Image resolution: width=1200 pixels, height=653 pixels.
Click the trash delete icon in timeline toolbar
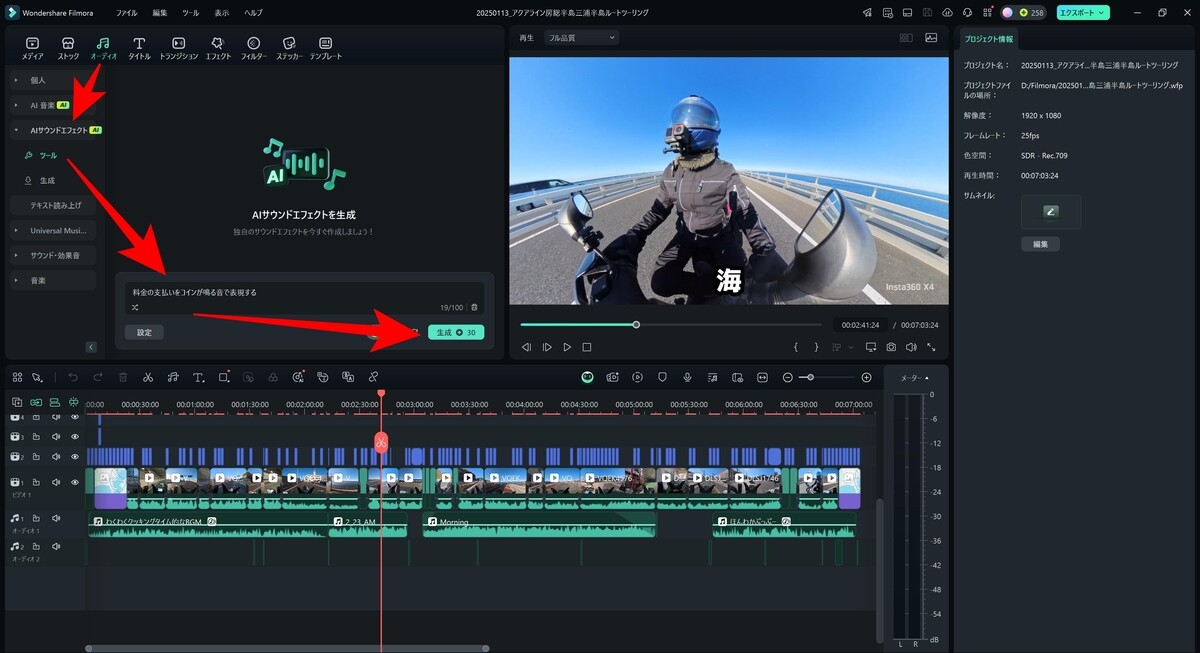(123, 377)
